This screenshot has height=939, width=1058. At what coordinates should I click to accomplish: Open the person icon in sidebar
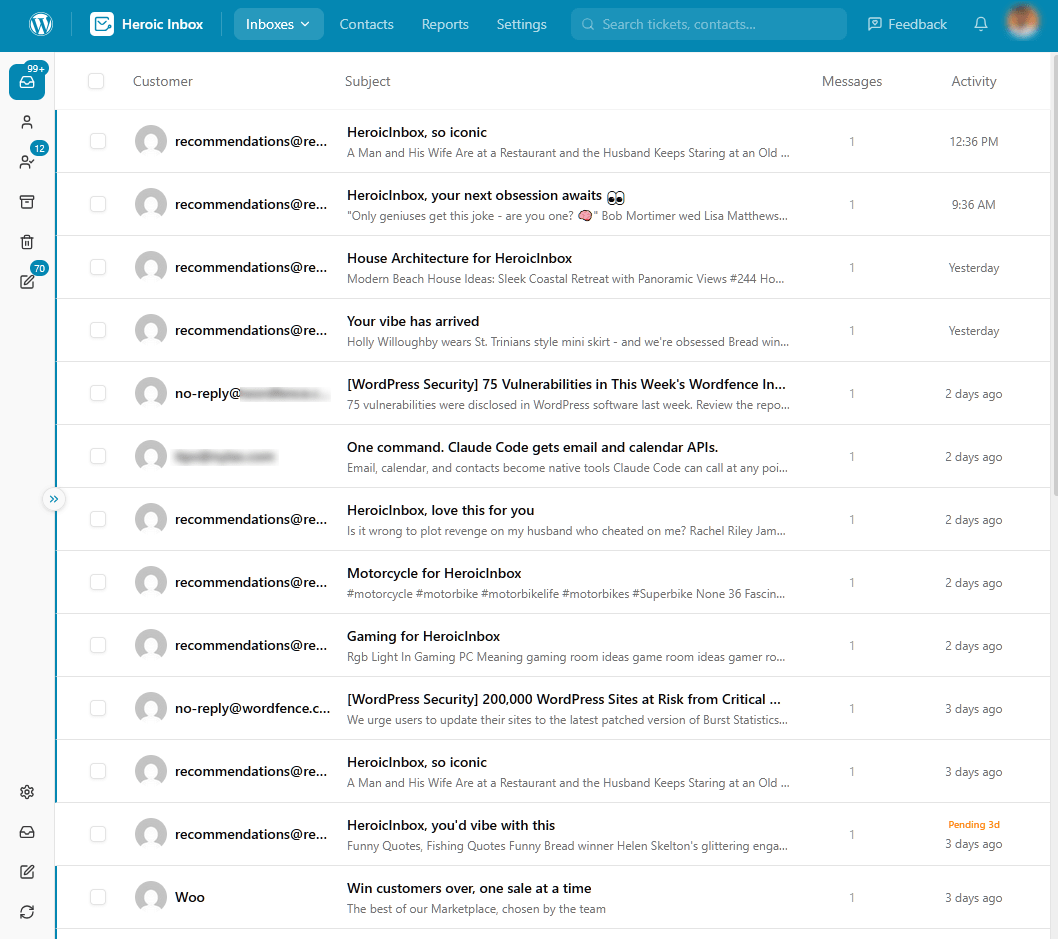pyautogui.click(x=27, y=122)
